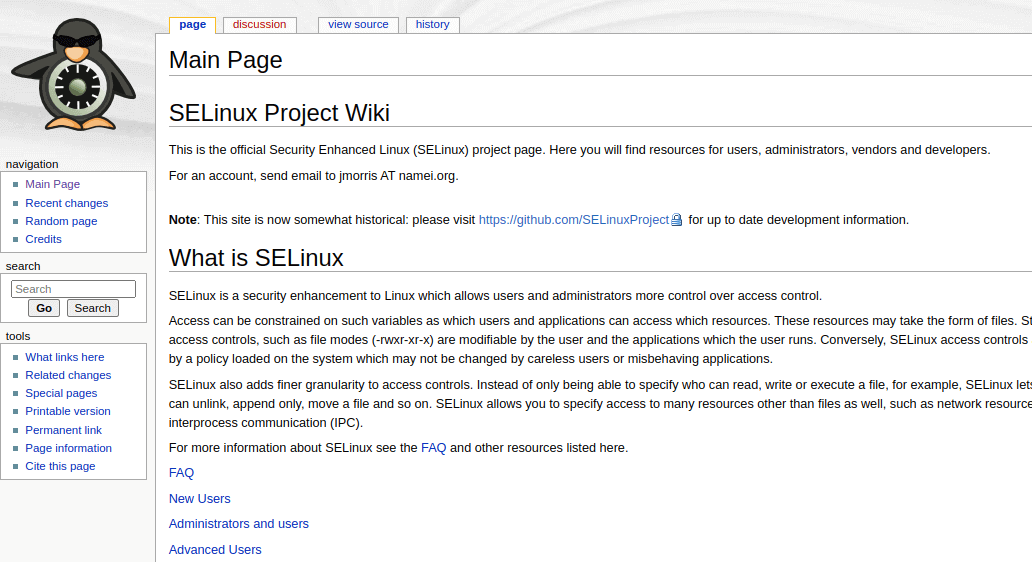
Task: Click the search sidebar heading
Action: pos(23,267)
